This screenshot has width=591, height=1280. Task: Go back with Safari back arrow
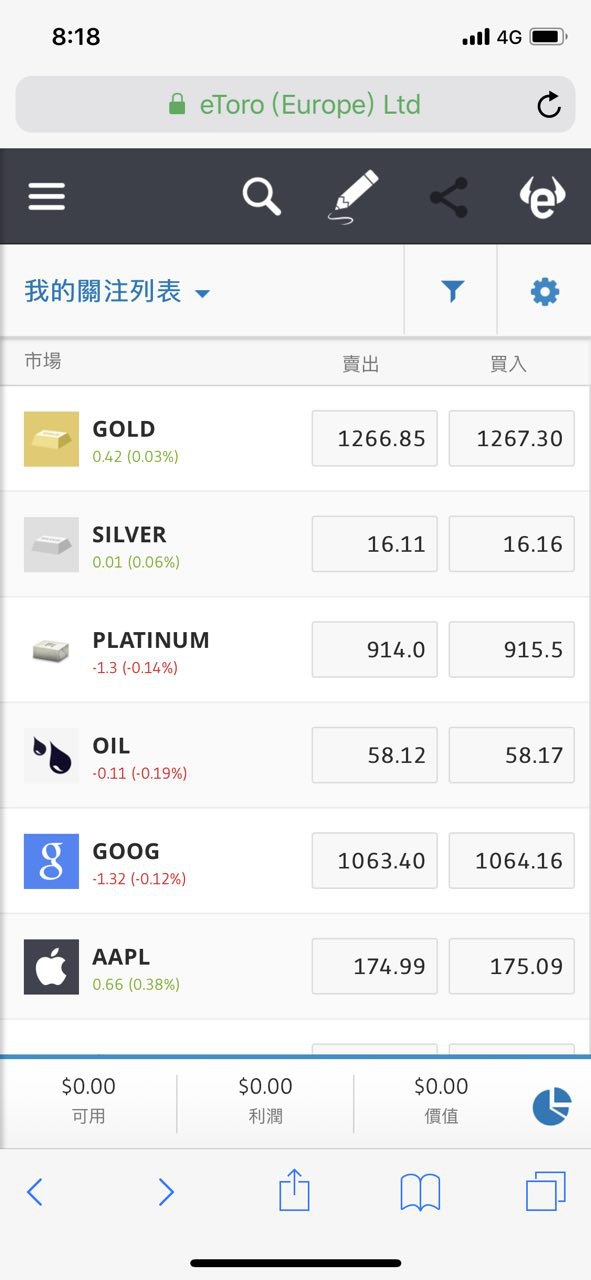(x=35, y=1191)
